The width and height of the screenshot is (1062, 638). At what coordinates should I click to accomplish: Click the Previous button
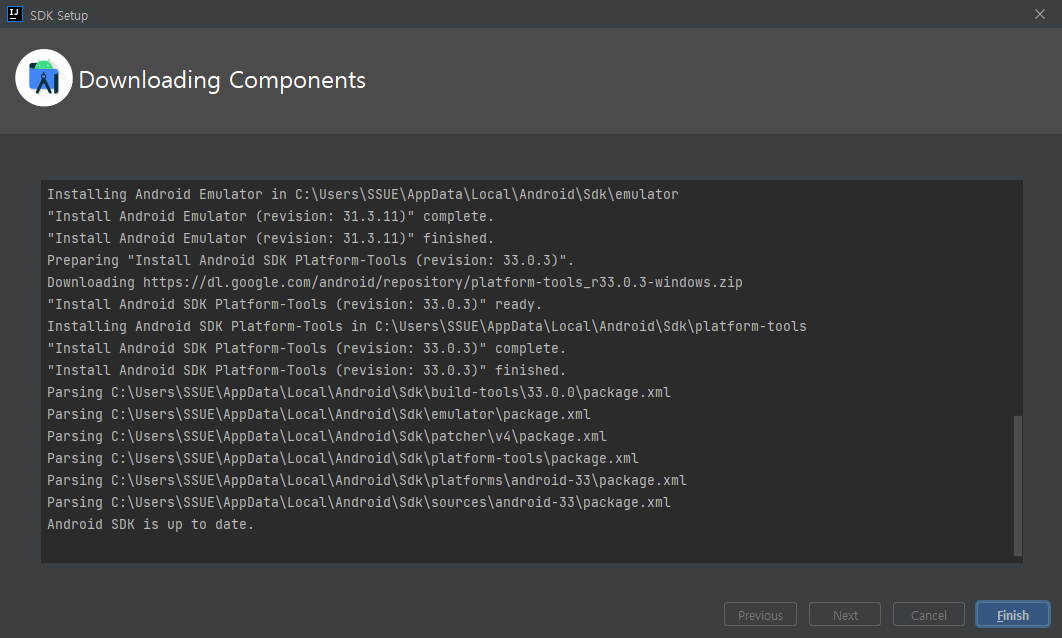click(x=760, y=614)
